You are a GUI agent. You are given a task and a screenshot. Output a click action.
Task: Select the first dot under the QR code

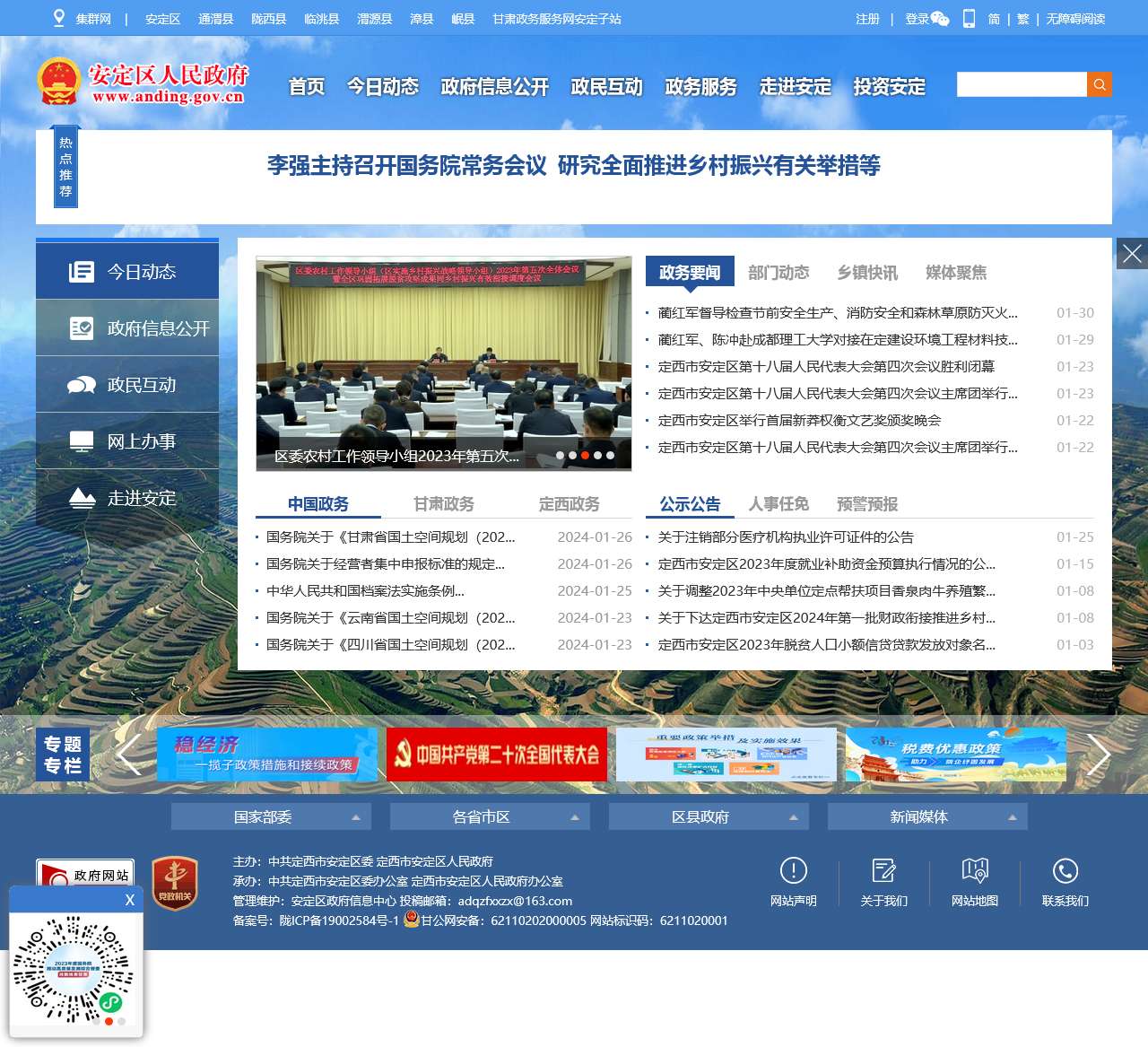pyautogui.click(x=96, y=1021)
